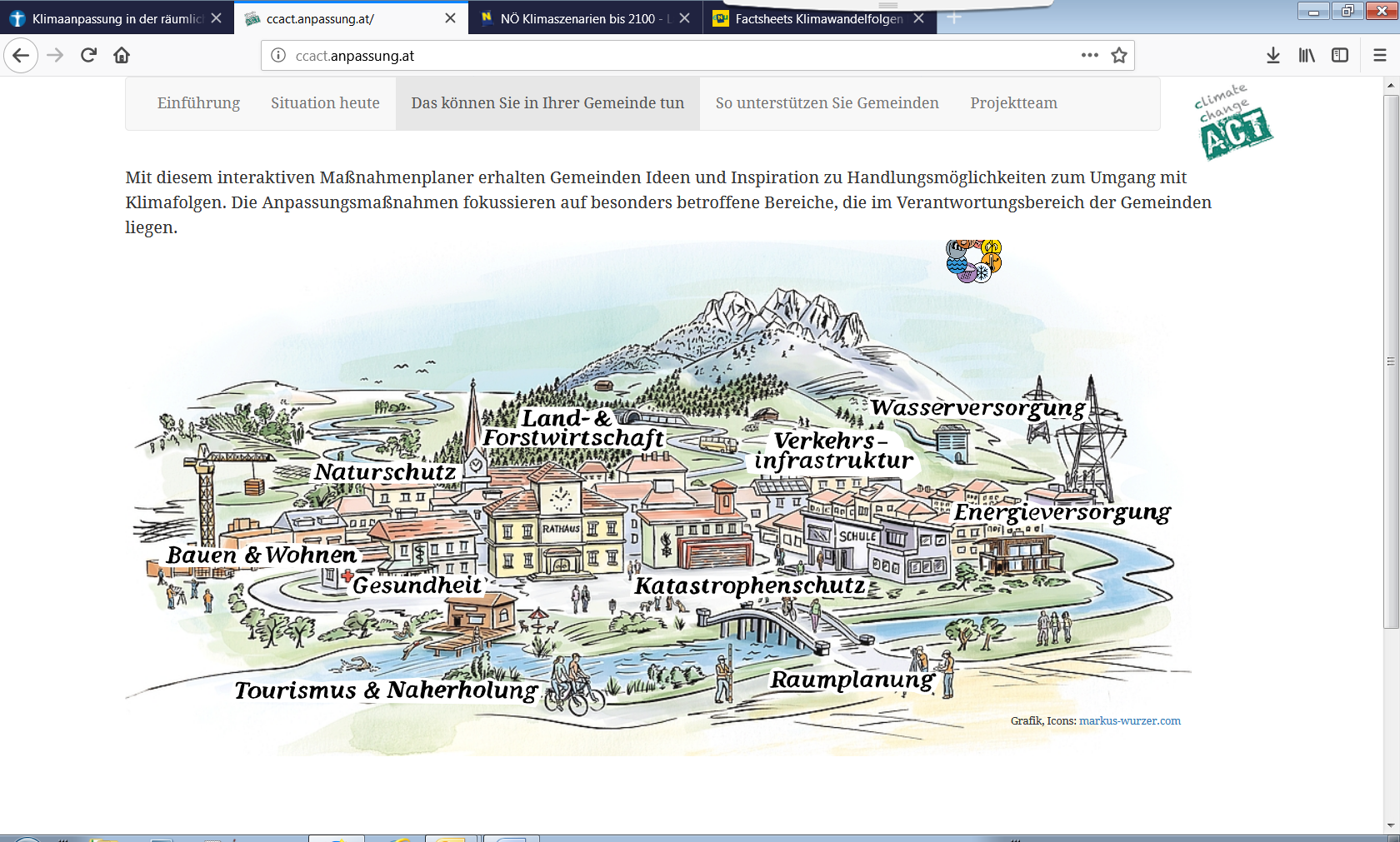Select Katastrophenschutz on the map
The image size is (1400, 842).
(750, 586)
